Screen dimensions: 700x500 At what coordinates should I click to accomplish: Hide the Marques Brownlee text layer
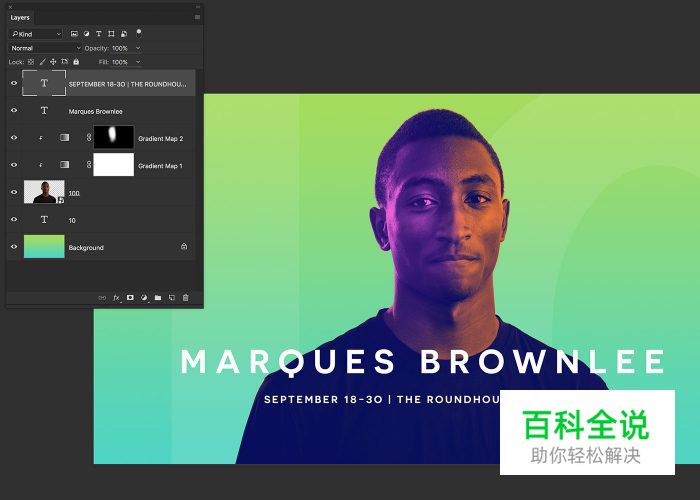[x=14, y=111]
